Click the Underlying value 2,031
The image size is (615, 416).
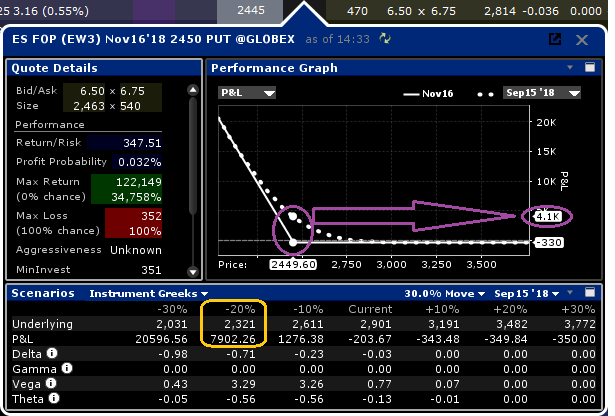(x=172, y=324)
